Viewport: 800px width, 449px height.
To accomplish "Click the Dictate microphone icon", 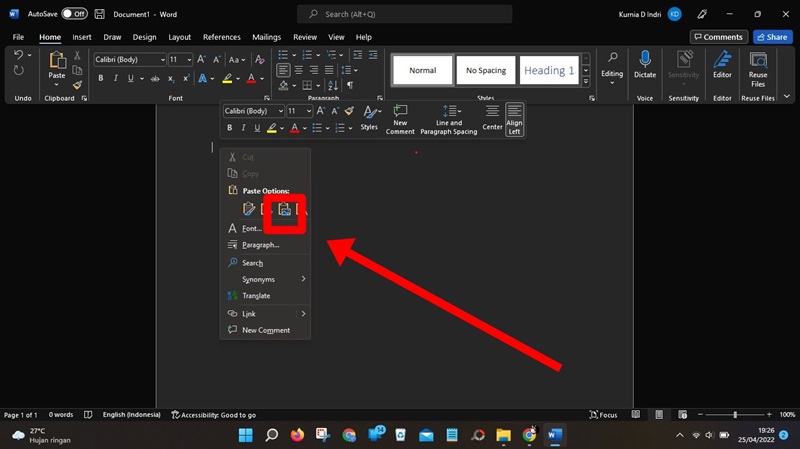I will pyautogui.click(x=645, y=60).
